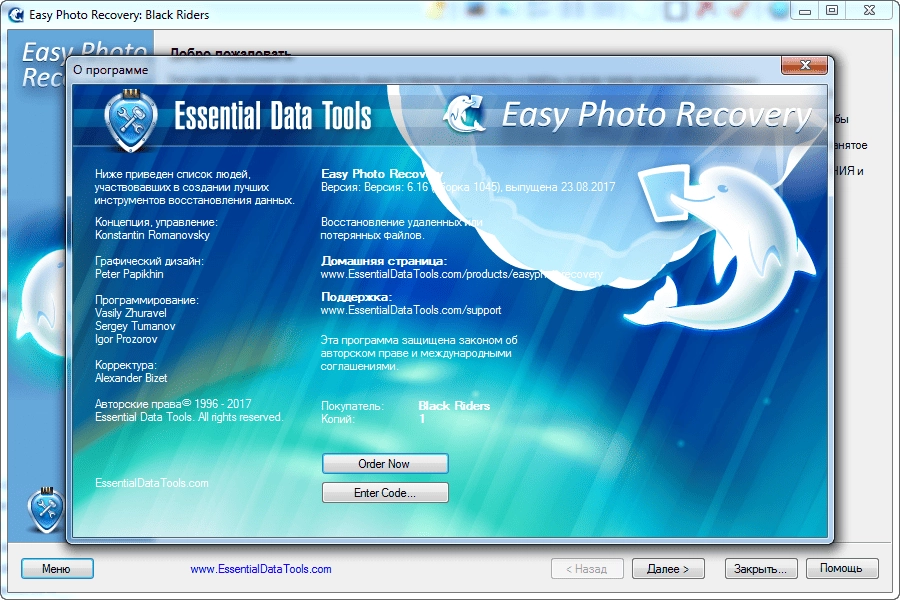
Task: Click the name Igor Prozorov
Action: (126, 339)
